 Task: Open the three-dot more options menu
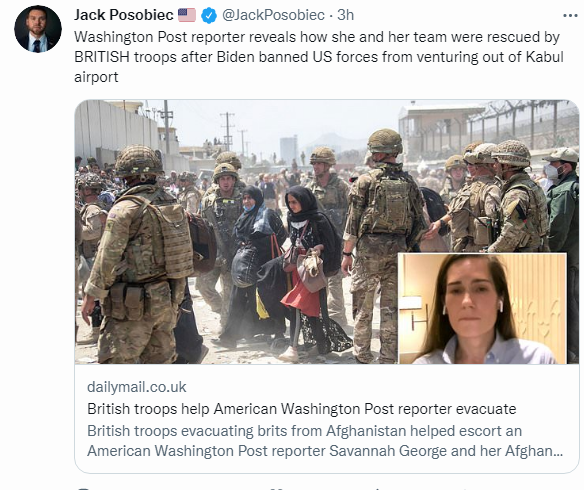[570, 16]
